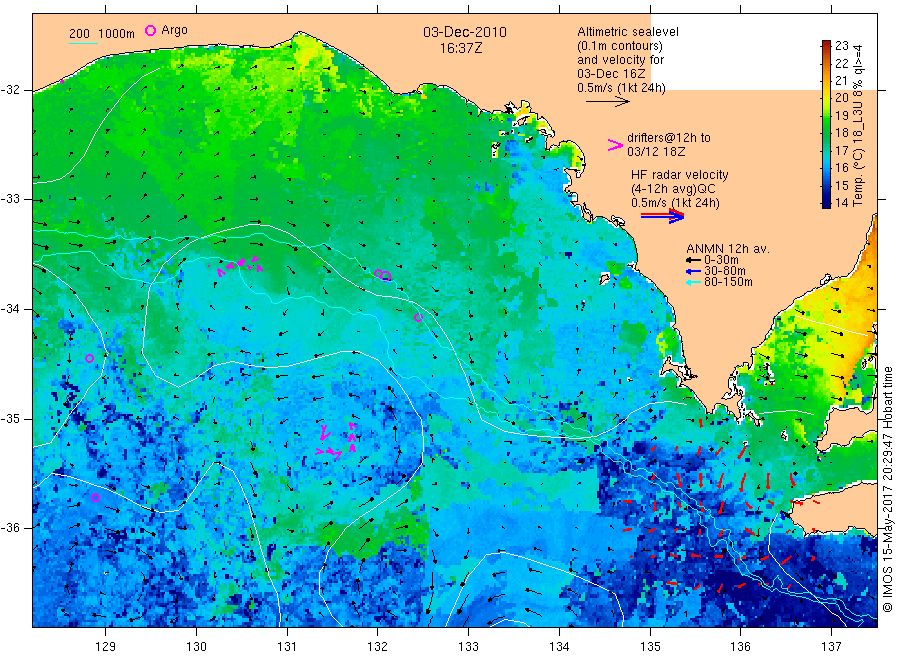Click the 'ANMN 12h av.' legend heading
Viewport: 900px width, 660px height.
(728, 249)
